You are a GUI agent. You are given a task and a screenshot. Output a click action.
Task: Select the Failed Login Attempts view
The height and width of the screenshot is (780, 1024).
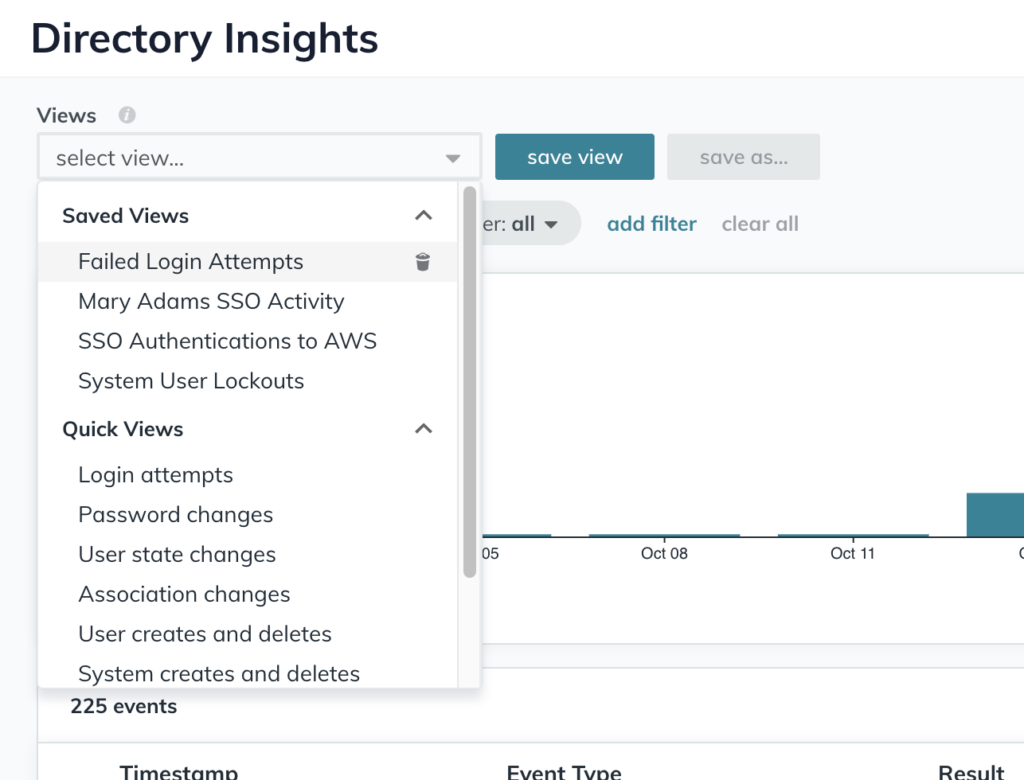click(x=190, y=262)
